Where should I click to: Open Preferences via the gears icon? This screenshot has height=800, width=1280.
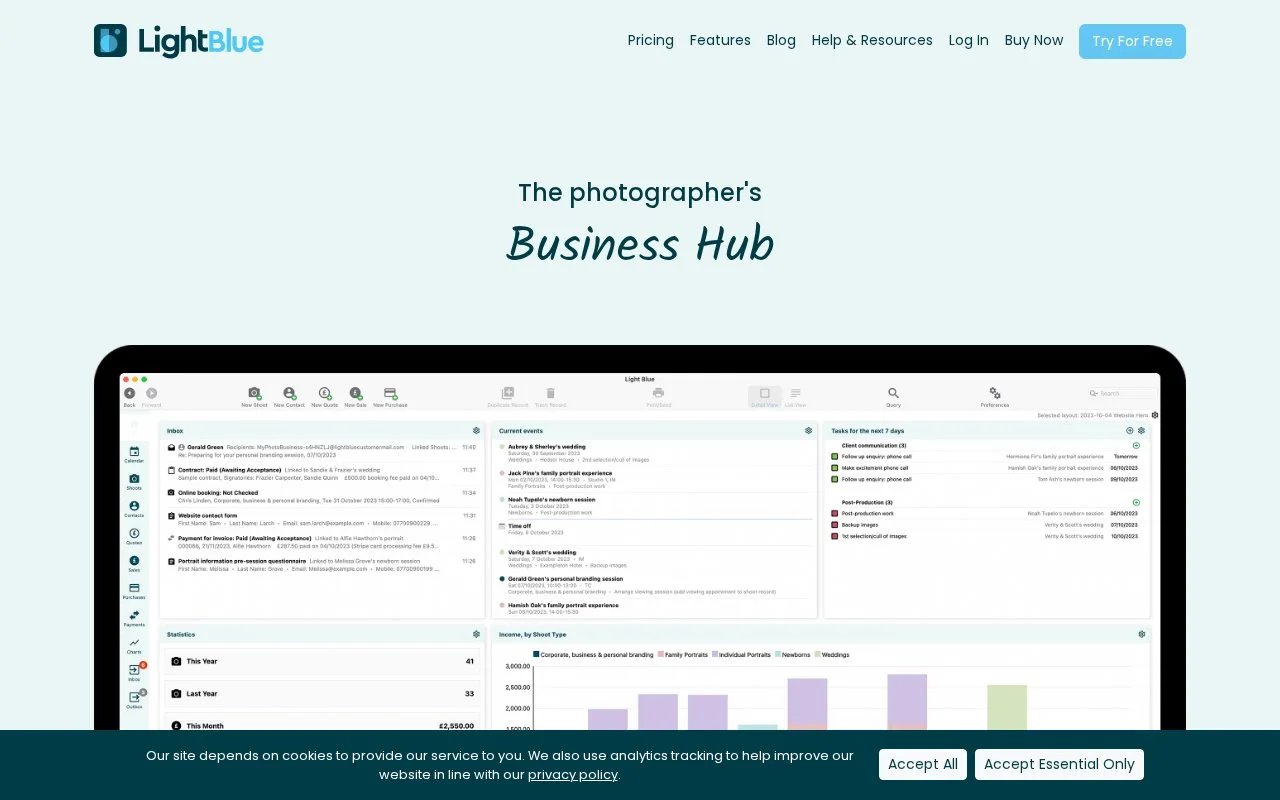pyautogui.click(x=995, y=394)
